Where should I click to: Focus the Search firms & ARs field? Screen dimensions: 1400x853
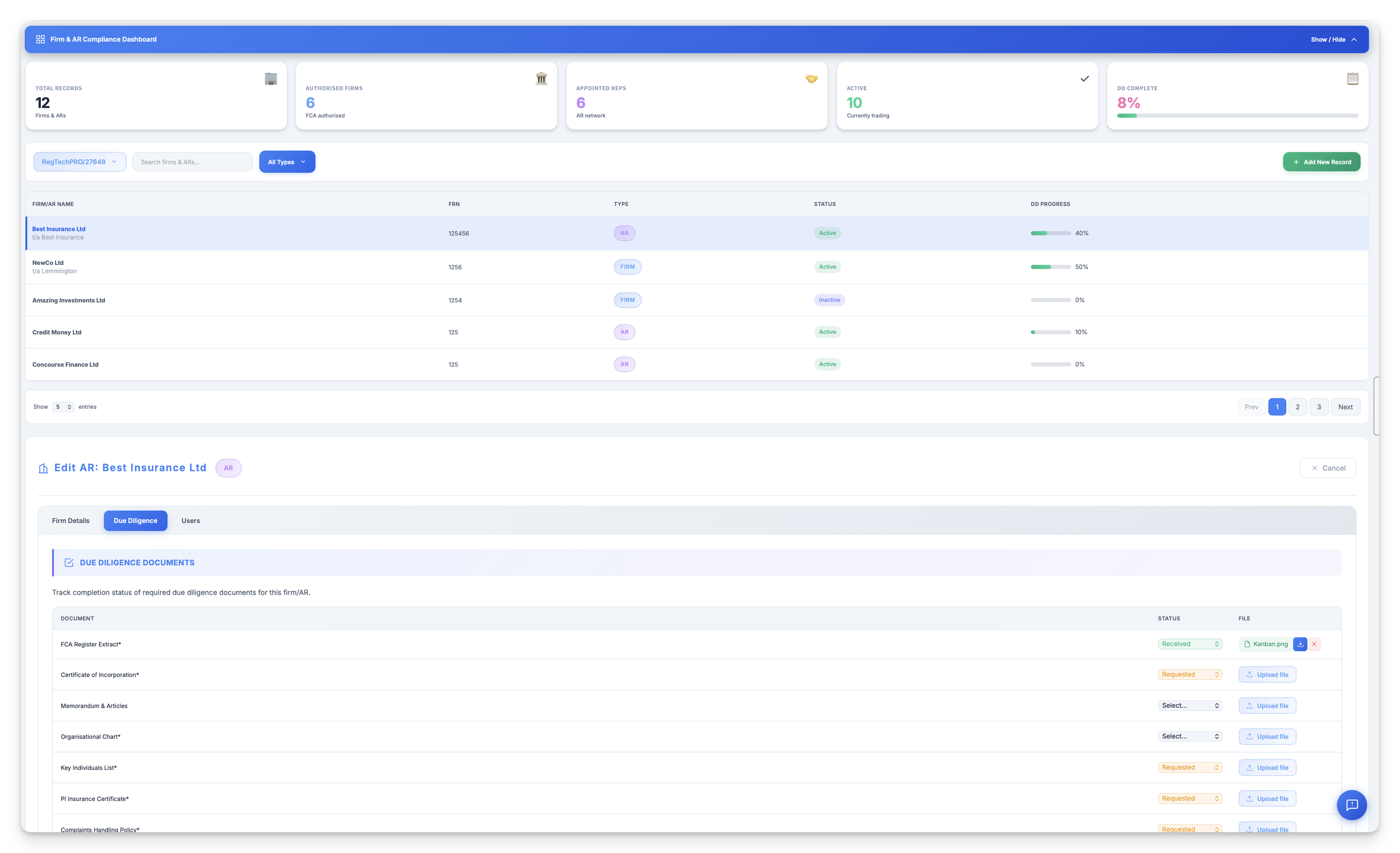click(x=193, y=162)
